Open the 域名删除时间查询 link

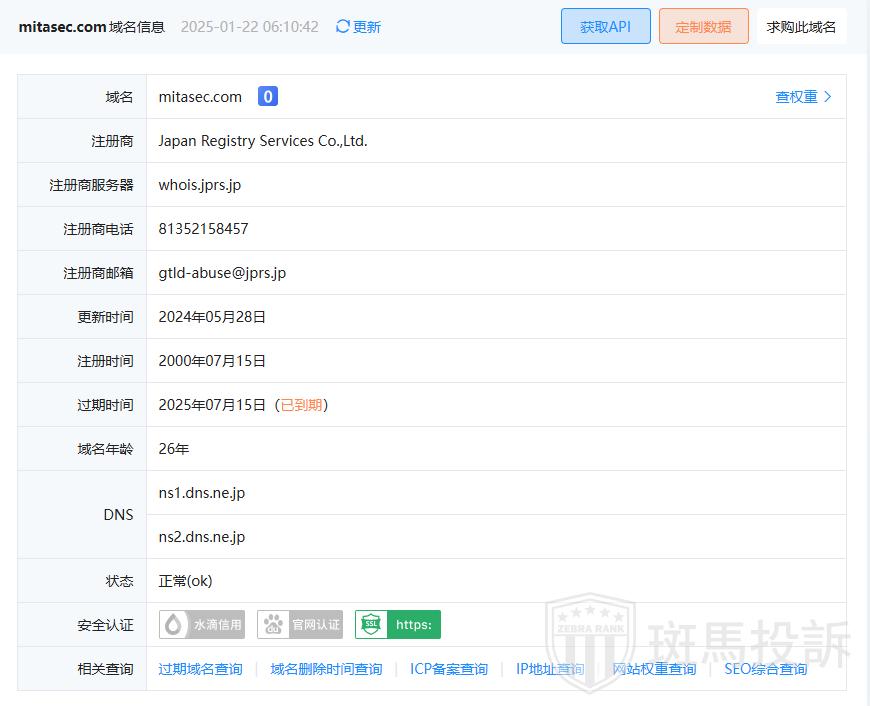pos(326,669)
